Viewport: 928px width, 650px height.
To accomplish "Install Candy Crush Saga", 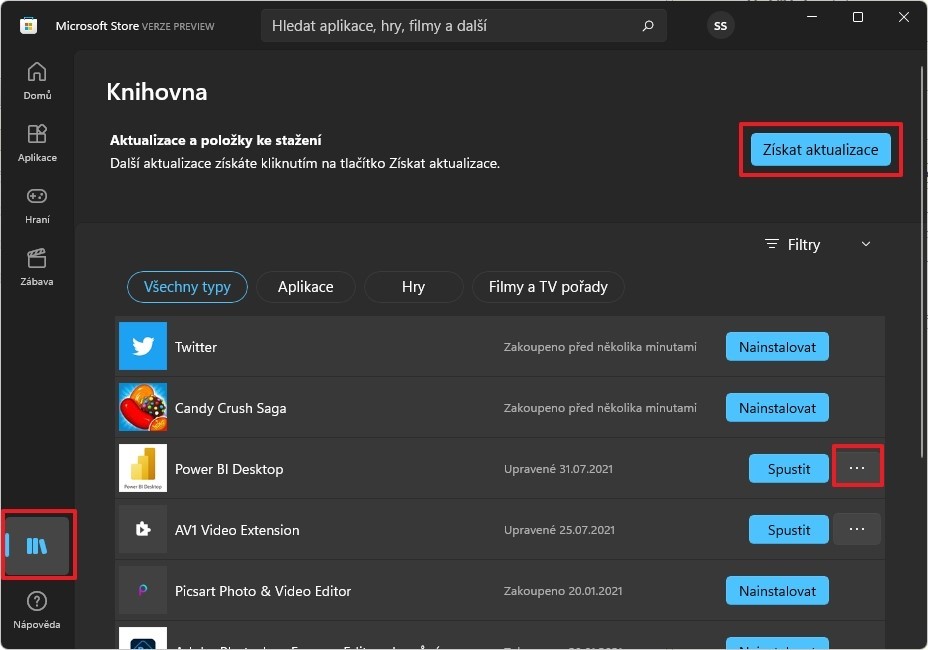I will point(777,408).
